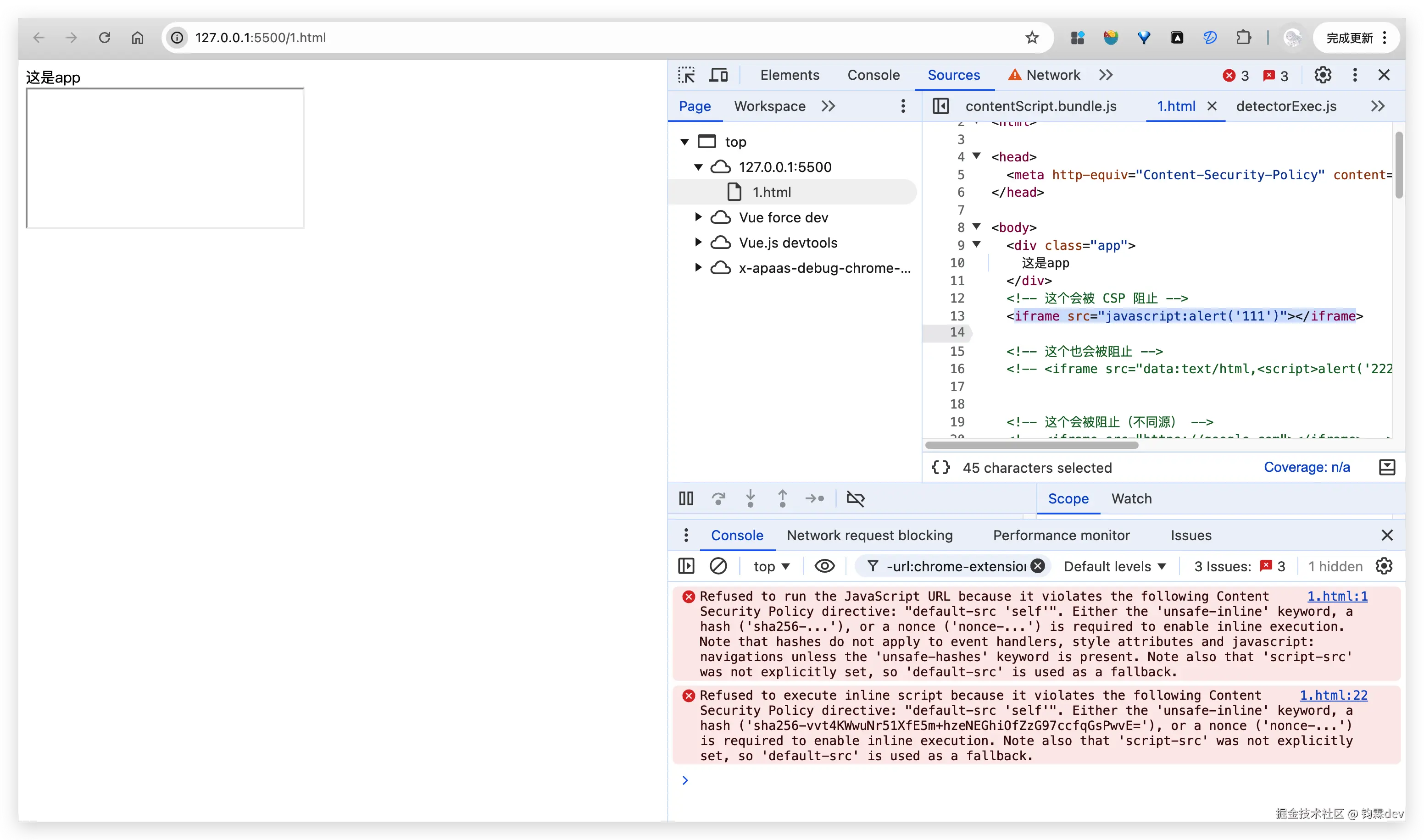
Task: Click the pretty print braces icon
Action: pos(940,468)
